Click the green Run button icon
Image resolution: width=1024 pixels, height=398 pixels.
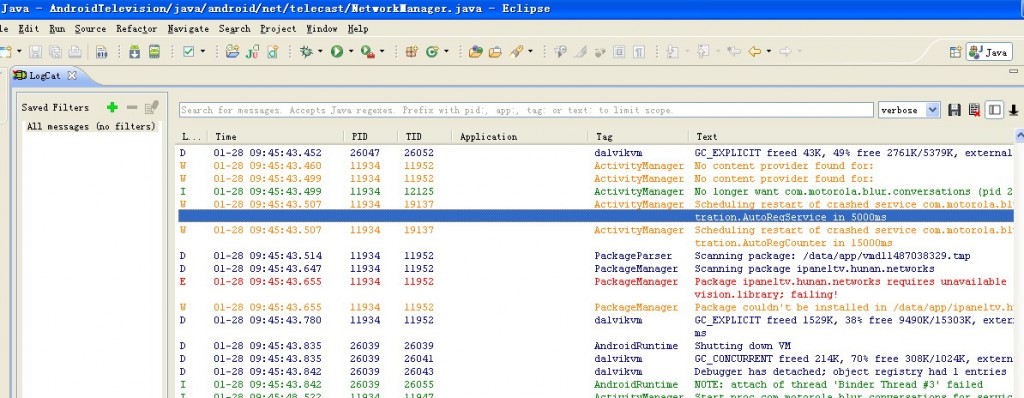[x=337, y=52]
